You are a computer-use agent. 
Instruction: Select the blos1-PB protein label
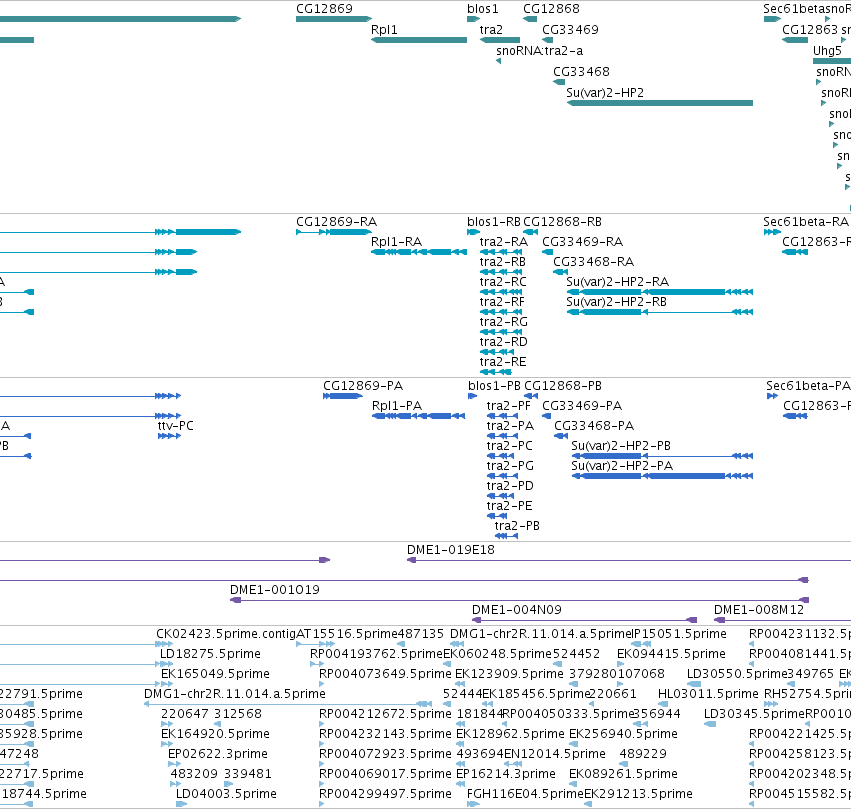(x=494, y=386)
